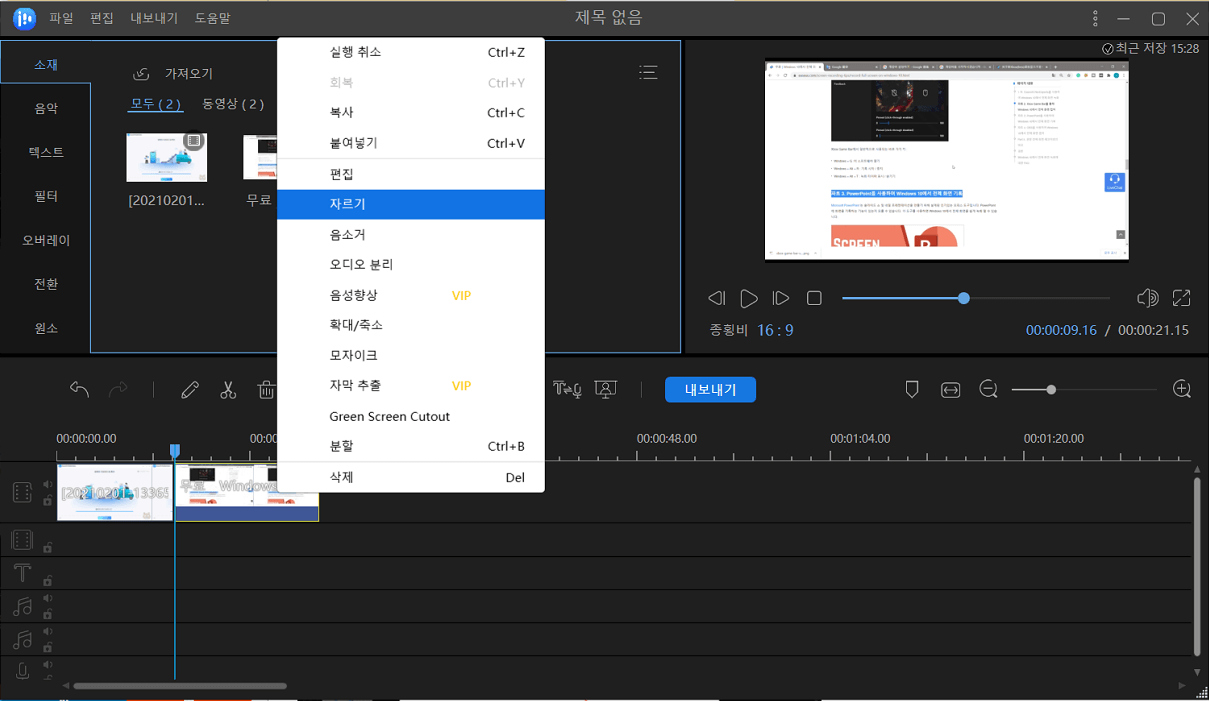Mute the first music track speaker
This screenshot has width=1209, height=701.
pos(47,598)
